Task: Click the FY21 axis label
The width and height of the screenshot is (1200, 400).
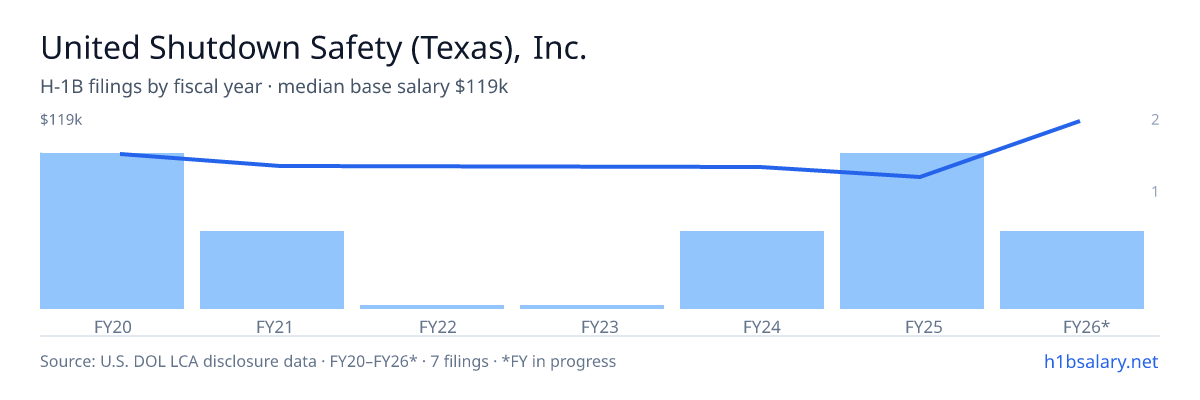Action: [272, 326]
